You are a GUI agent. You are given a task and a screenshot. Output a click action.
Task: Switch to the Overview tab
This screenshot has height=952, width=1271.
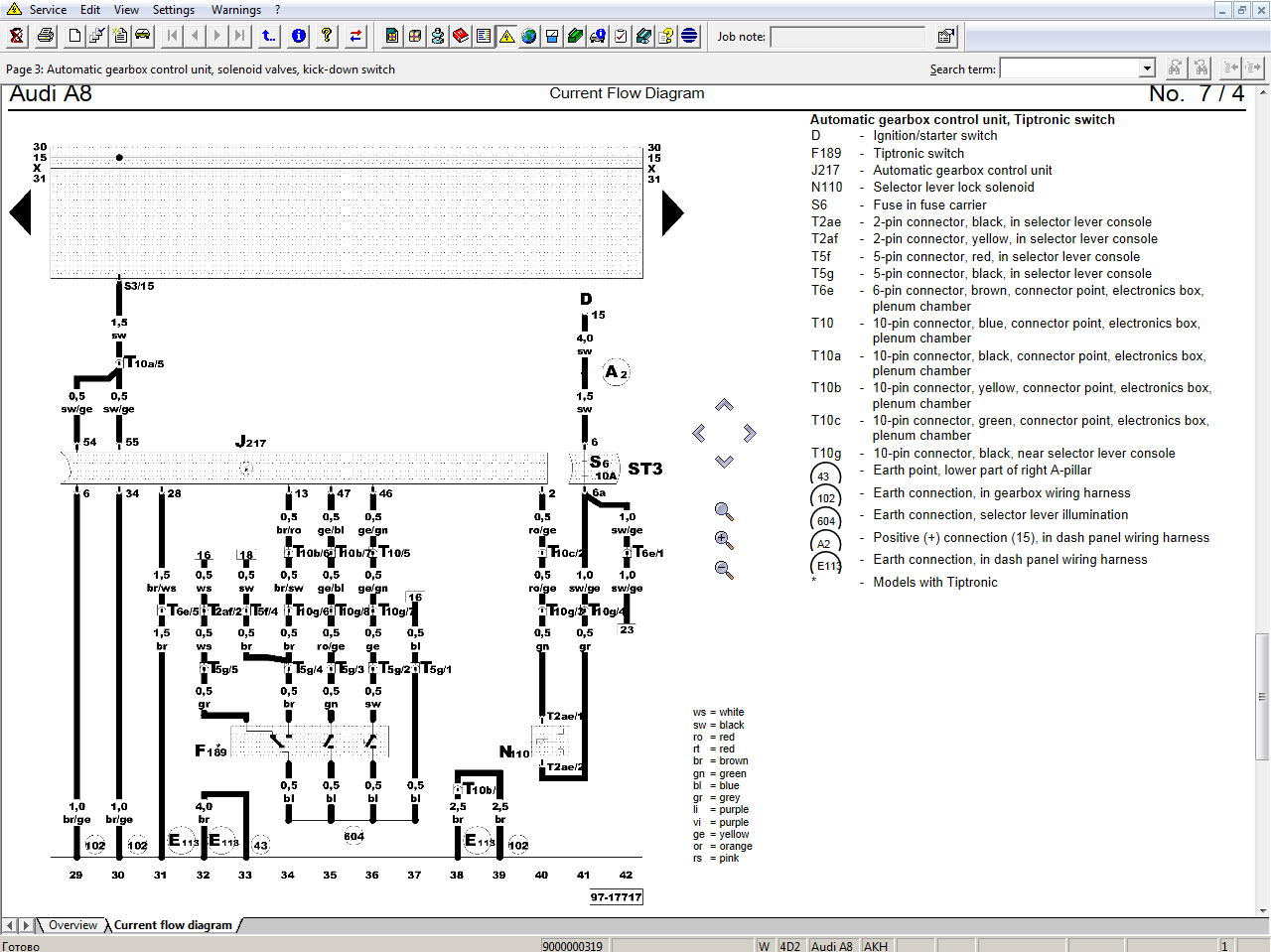coord(73,925)
